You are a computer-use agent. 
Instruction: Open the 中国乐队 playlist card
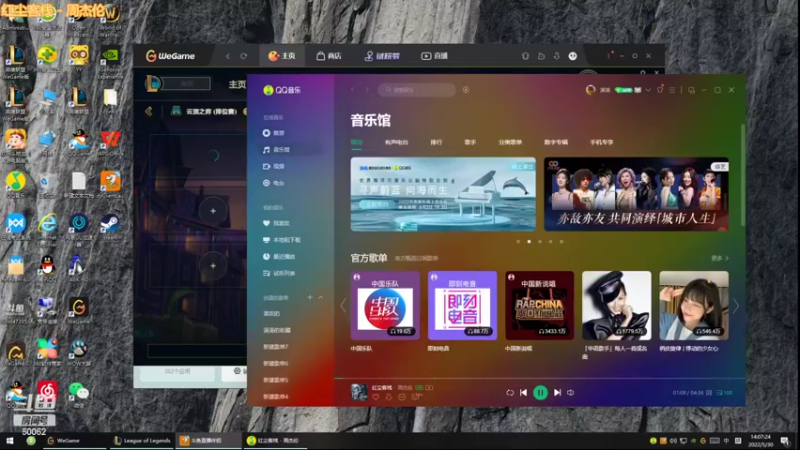(x=385, y=305)
